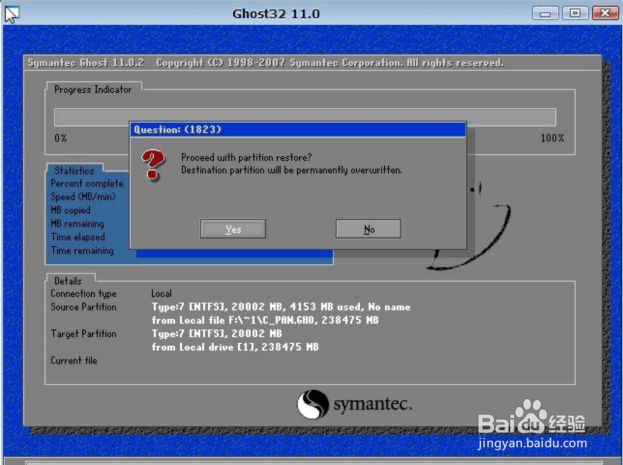623x465 pixels.
Task: Click the Ghost32 system menu icon at title bar
Action: [12, 14]
